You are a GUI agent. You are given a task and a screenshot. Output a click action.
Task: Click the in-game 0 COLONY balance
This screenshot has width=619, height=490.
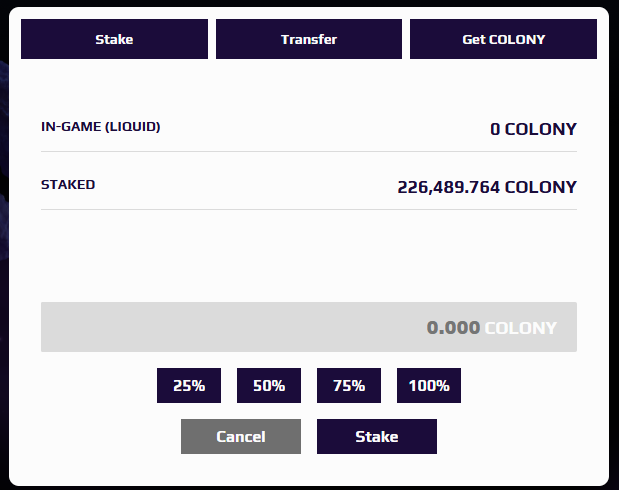pyautogui.click(x=533, y=129)
